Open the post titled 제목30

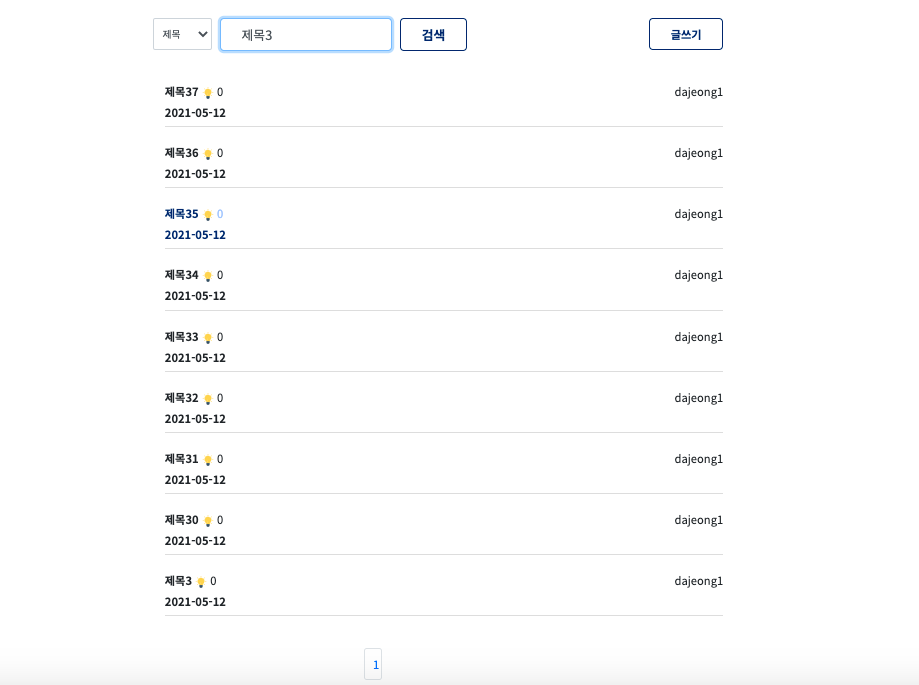point(180,520)
